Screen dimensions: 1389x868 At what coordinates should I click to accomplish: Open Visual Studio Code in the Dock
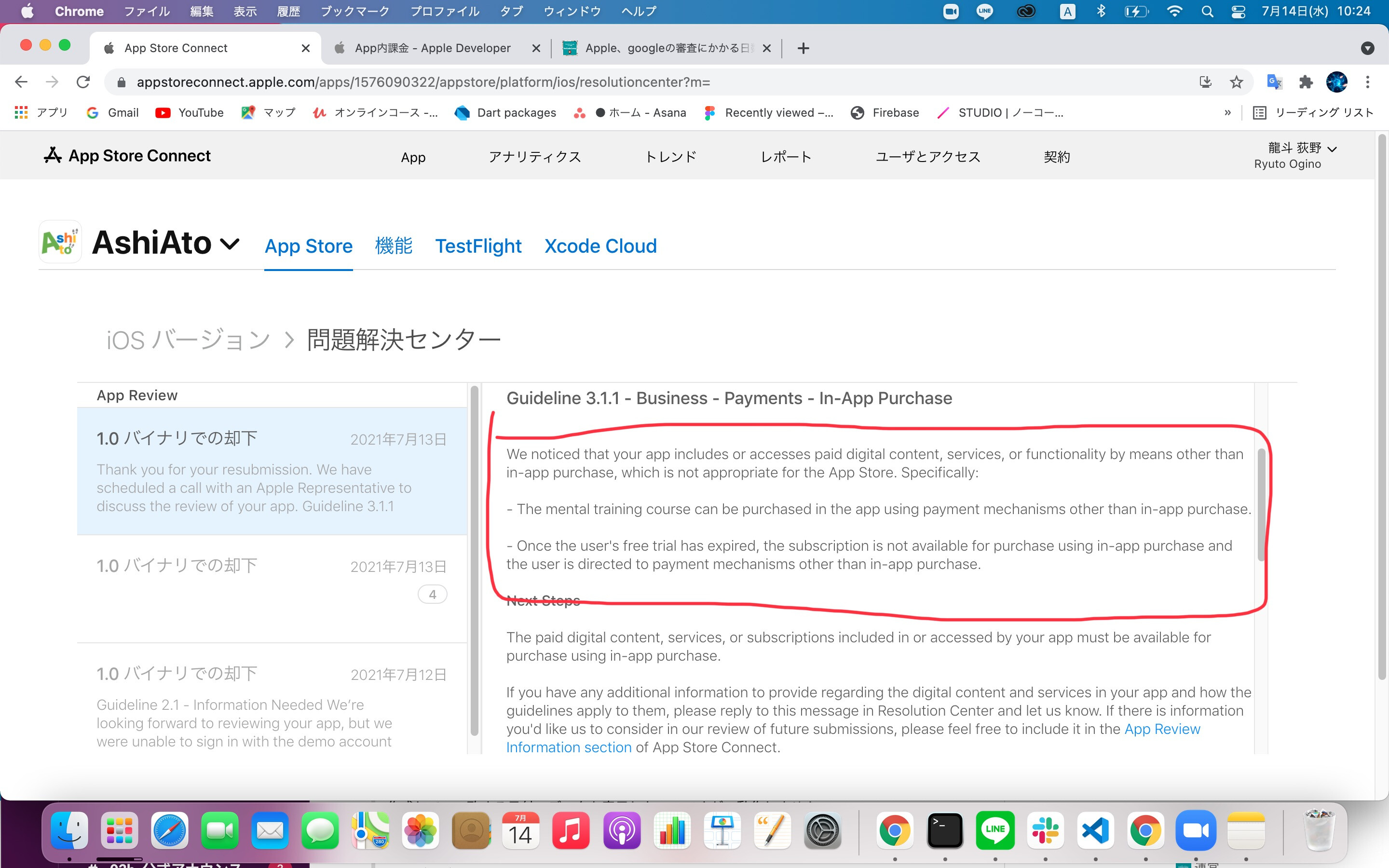1095,830
